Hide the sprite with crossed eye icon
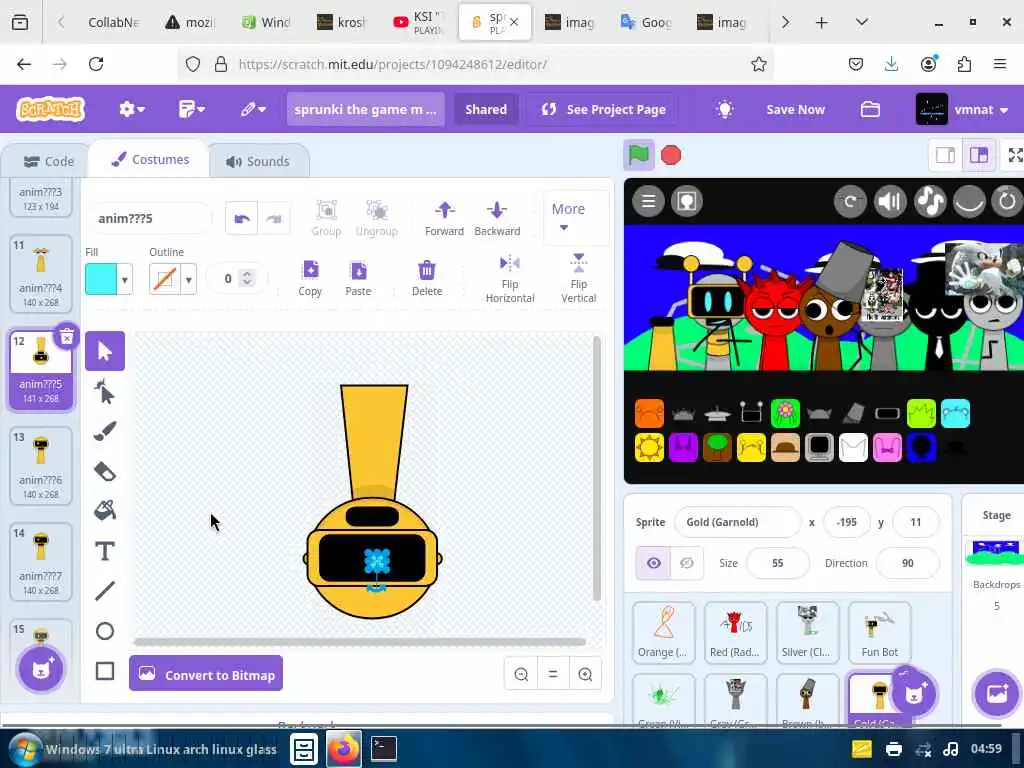The image size is (1024, 768). pos(687,563)
